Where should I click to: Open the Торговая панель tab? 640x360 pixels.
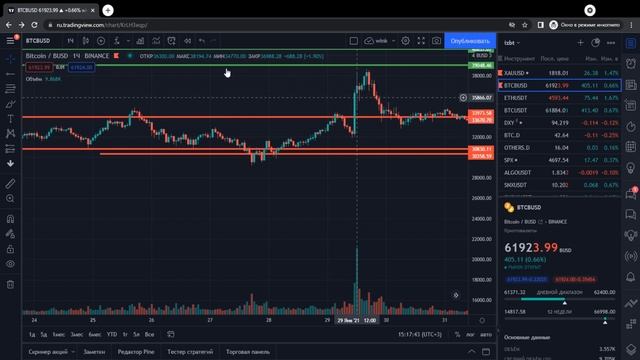[x=248, y=351]
